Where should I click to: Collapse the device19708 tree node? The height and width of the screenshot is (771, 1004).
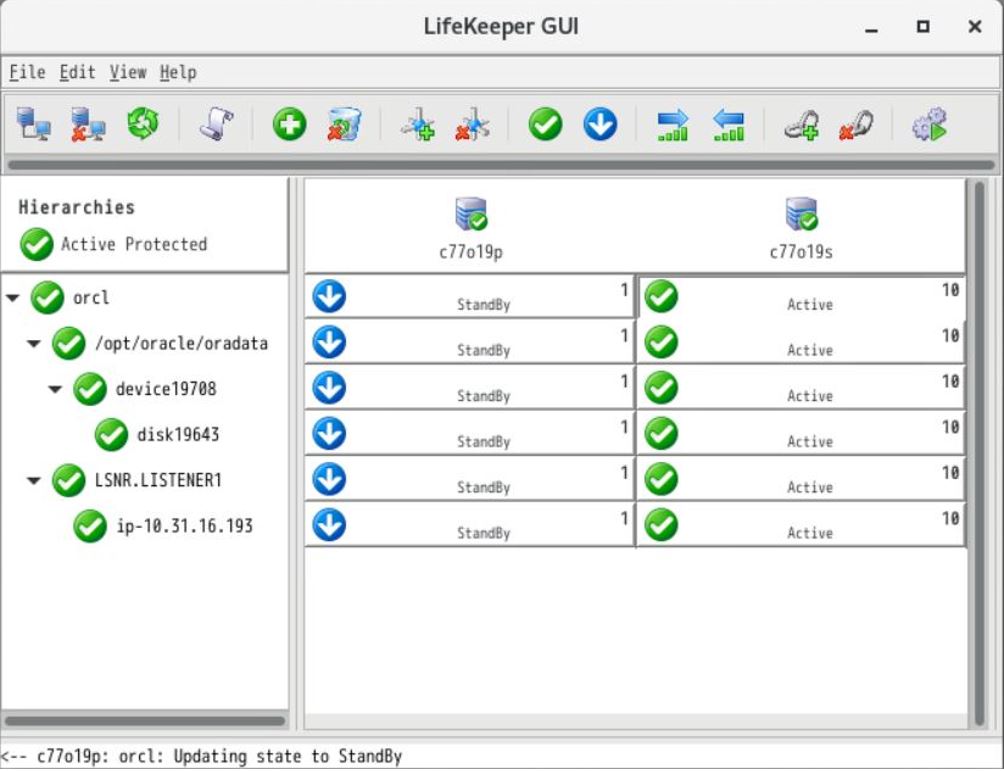(x=56, y=389)
